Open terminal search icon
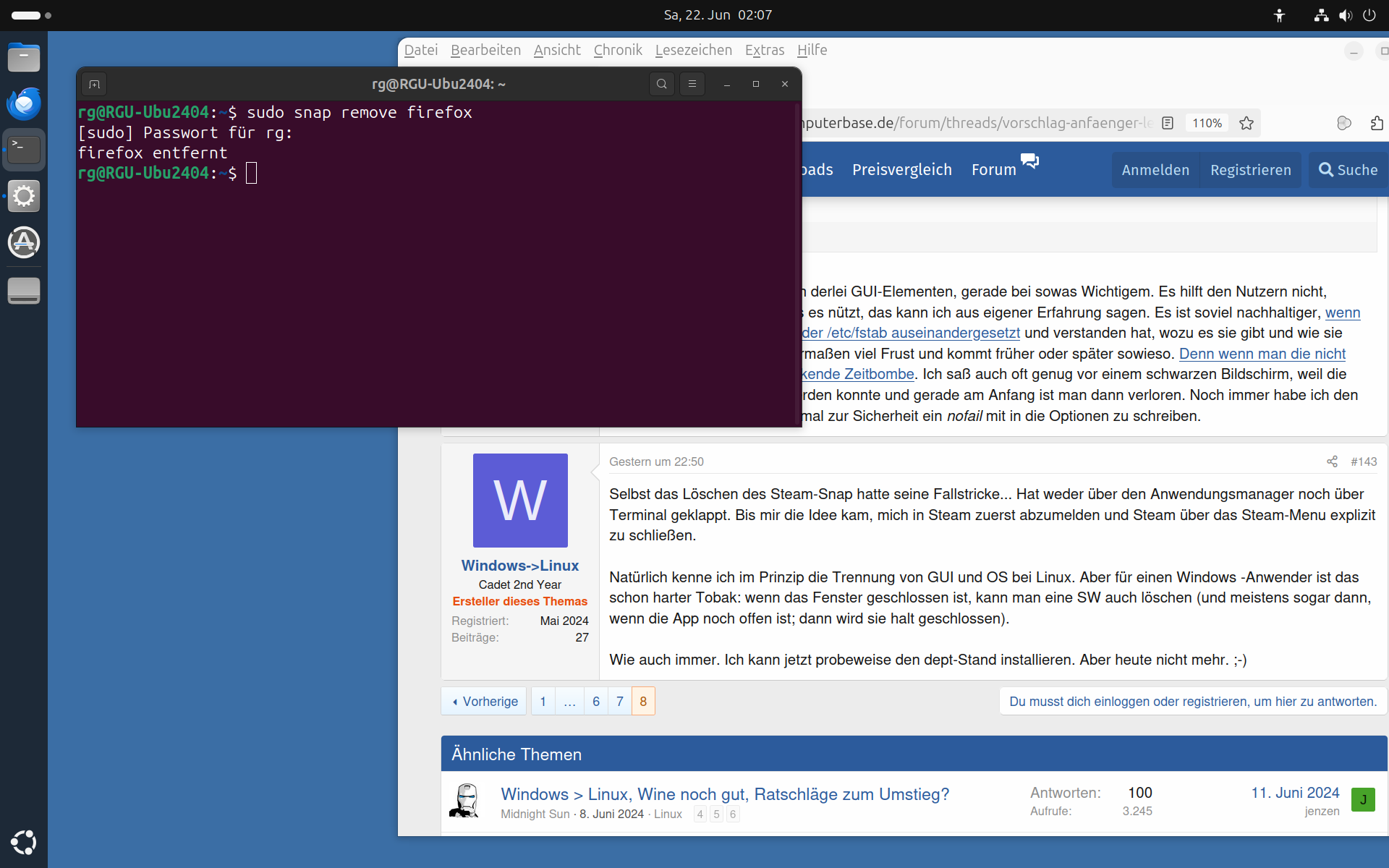1389x868 pixels. tap(661, 84)
